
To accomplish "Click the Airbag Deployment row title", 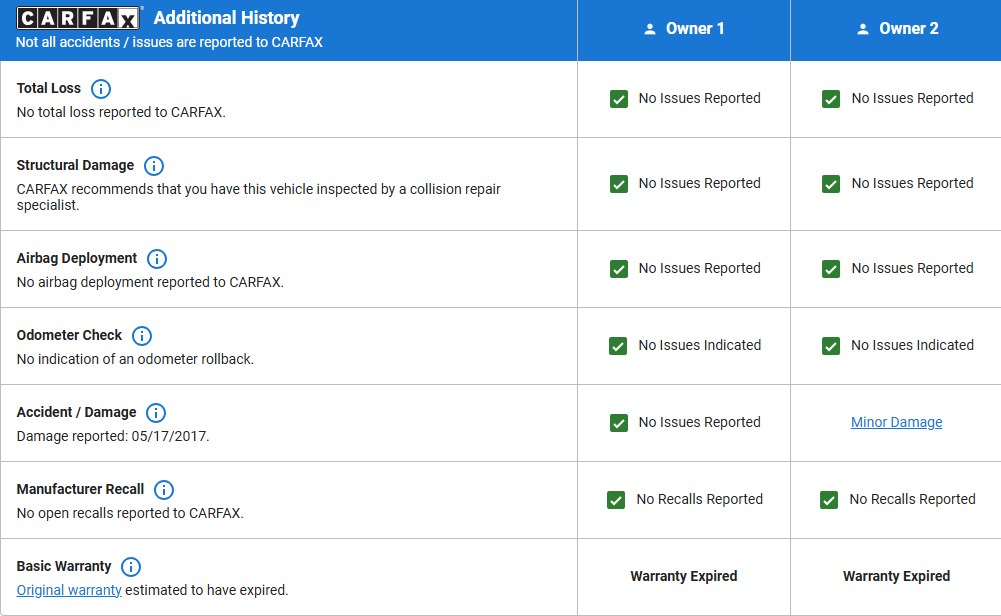I will pos(77,258).
